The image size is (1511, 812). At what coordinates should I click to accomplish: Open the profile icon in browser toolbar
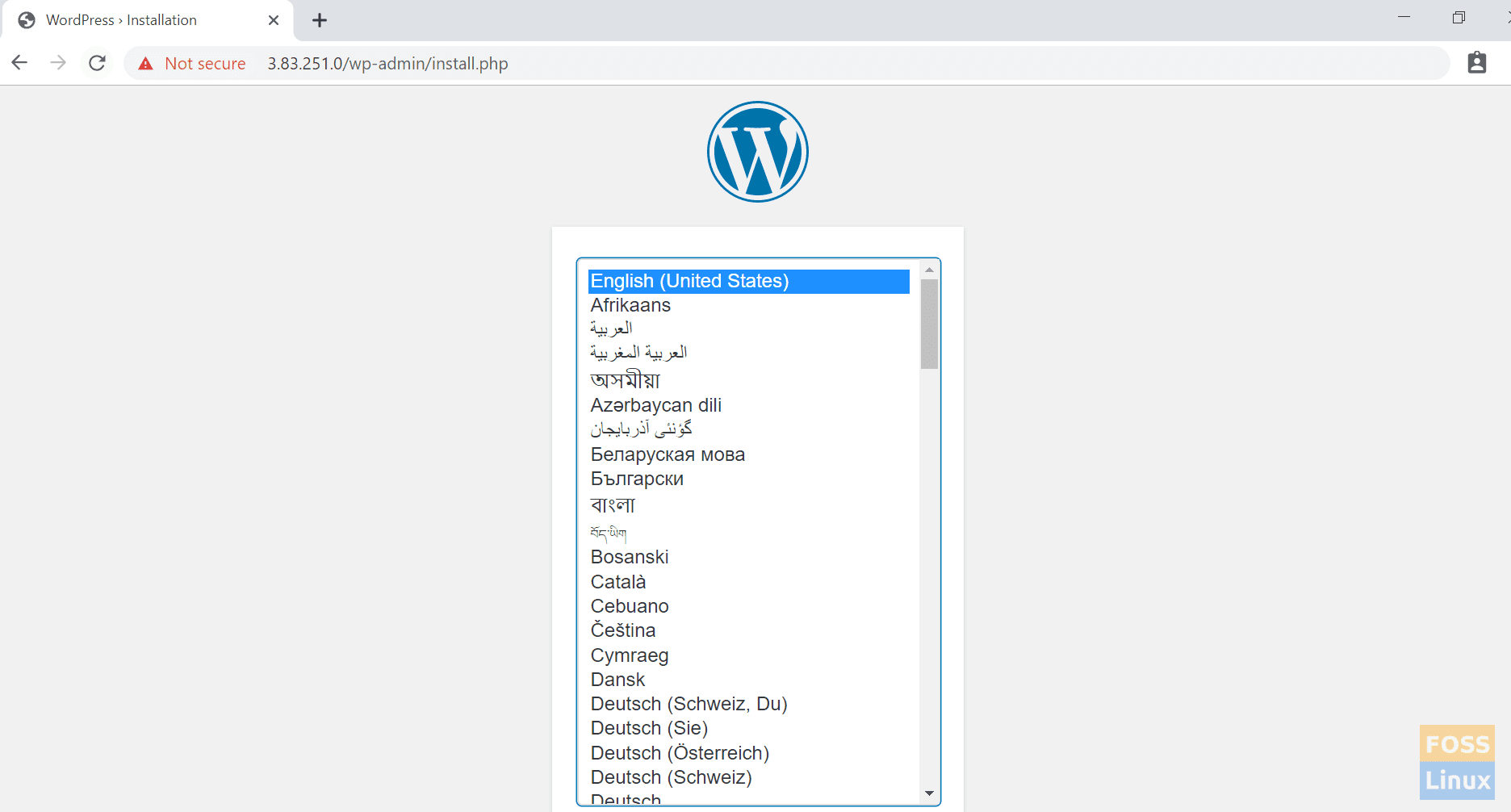1476,63
